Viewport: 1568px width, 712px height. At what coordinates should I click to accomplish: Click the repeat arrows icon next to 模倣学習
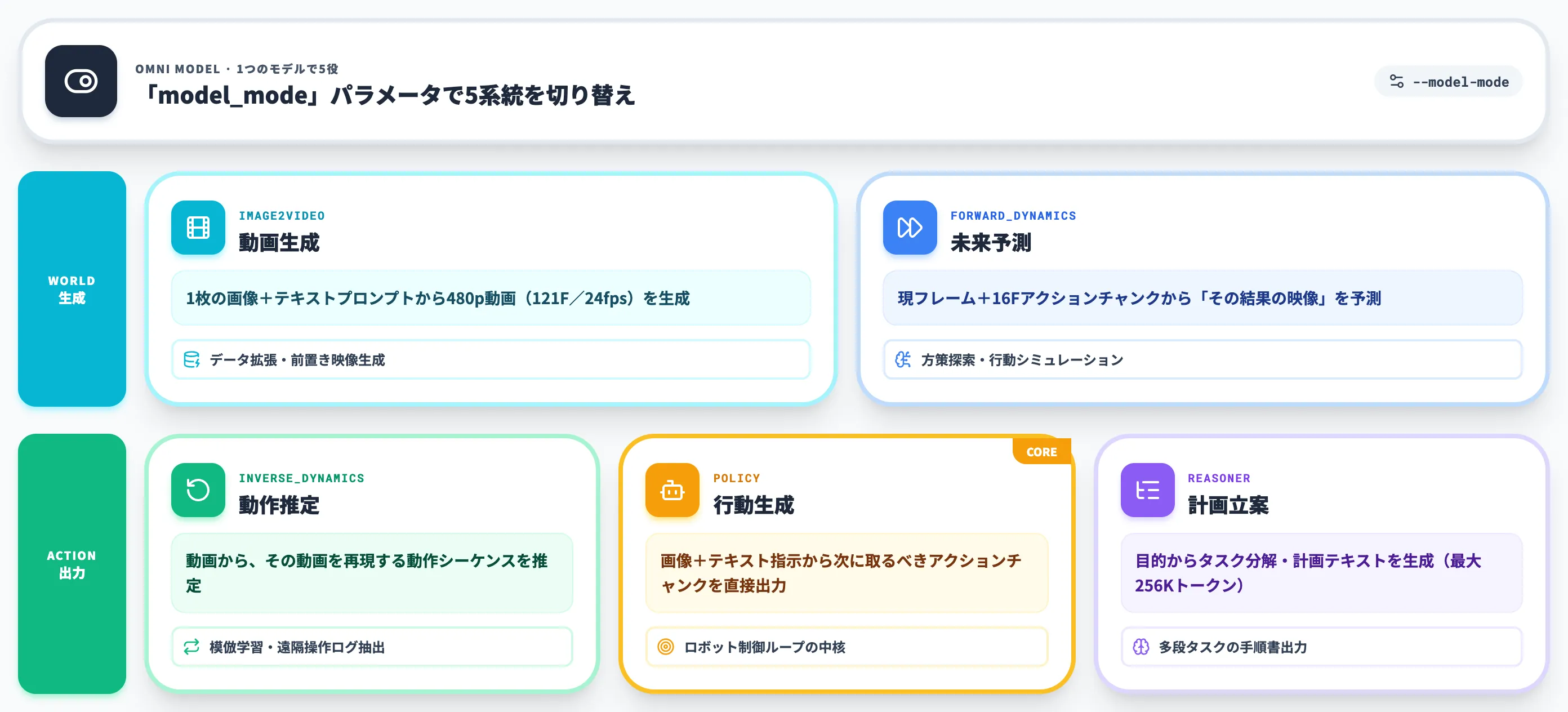click(191, 647)
